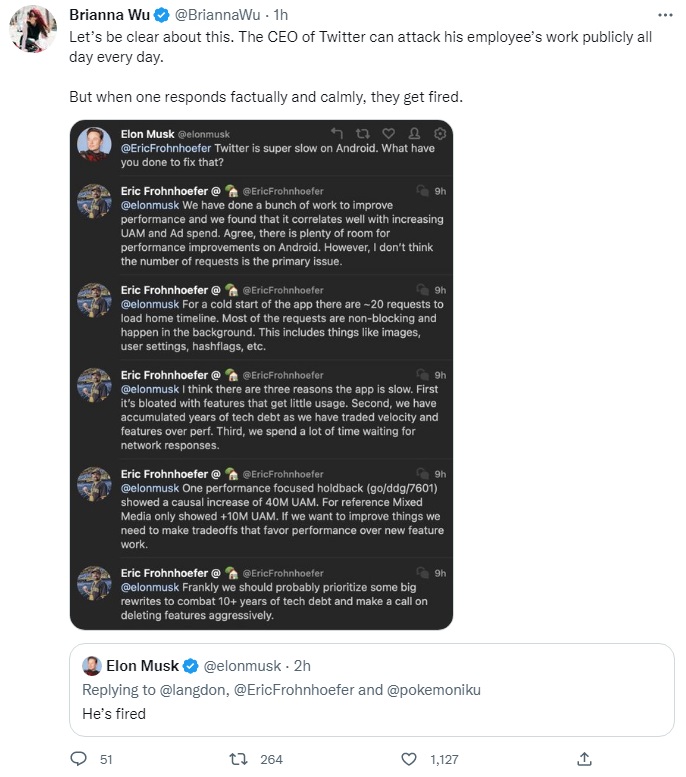Open Brianna Wu display name link

[110, 15]
